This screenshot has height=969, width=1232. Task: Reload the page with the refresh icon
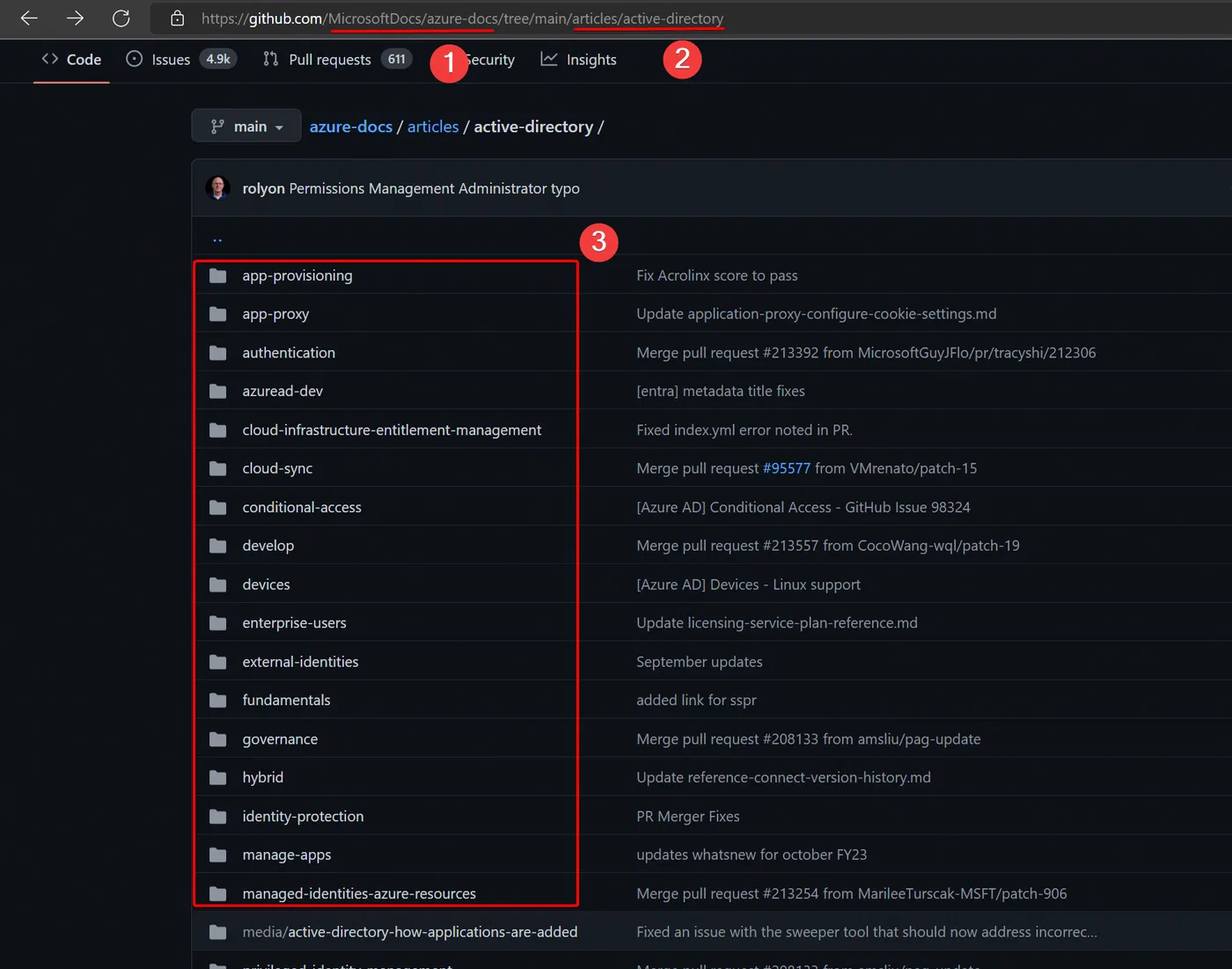(121, 18)
